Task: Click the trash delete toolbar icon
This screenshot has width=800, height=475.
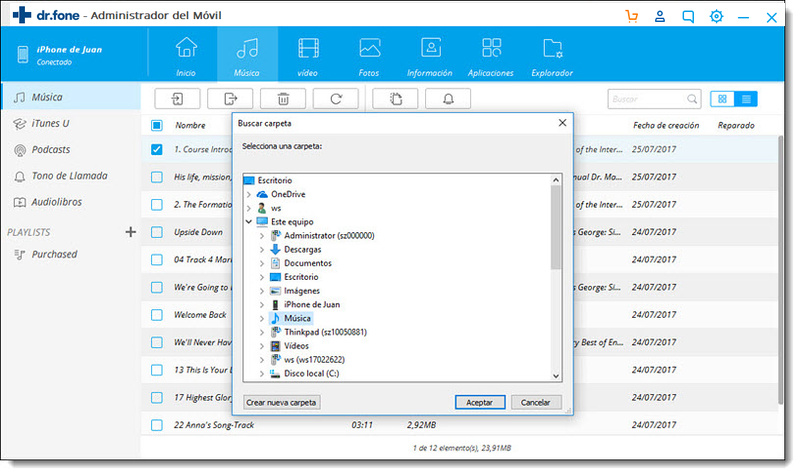Action: (x=283, y=98)
